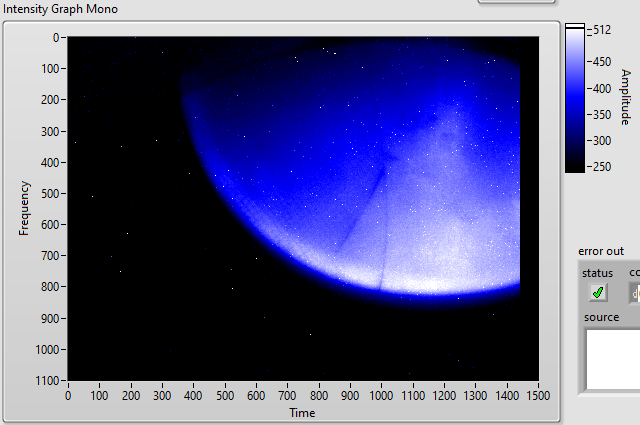Click the 1500 Time axis value
640x425 pixels.
tap(538, 396)
